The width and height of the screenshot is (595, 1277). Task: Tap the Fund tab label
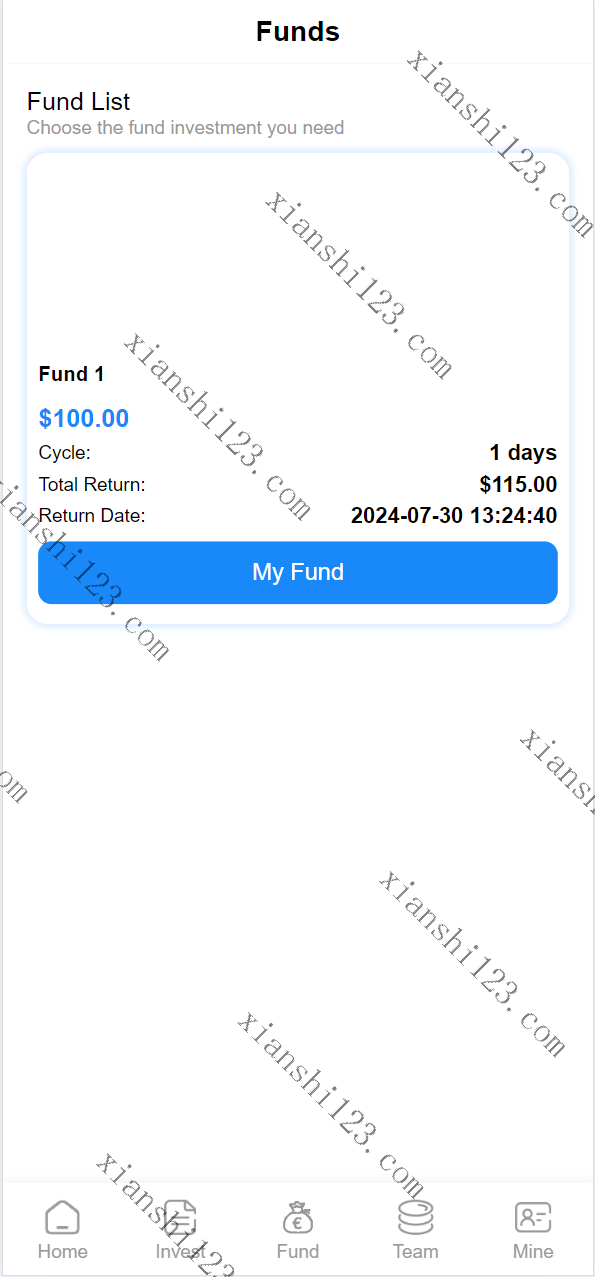298,1251
